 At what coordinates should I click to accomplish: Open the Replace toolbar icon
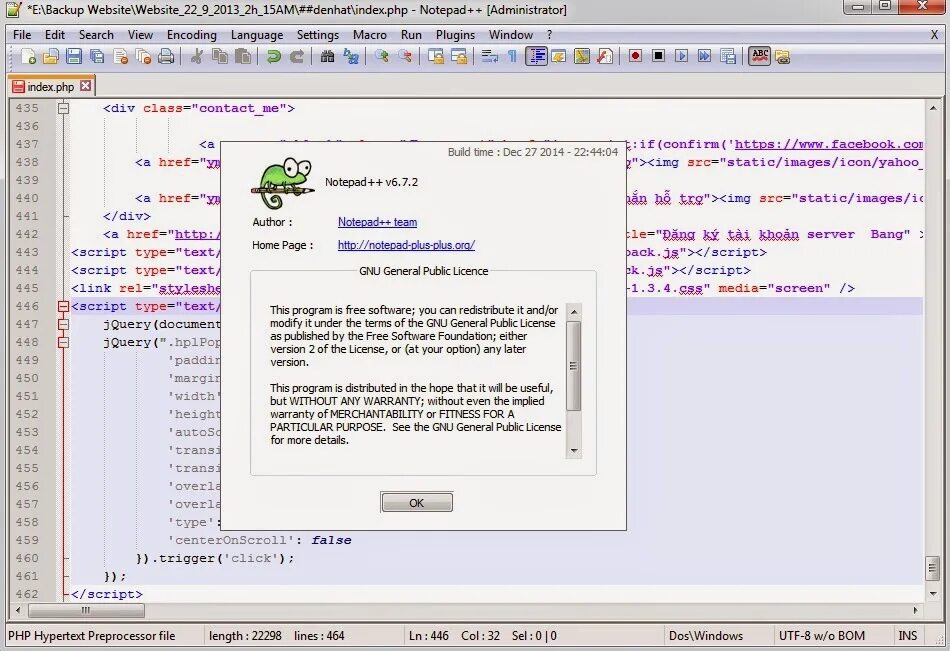[351, 57]
